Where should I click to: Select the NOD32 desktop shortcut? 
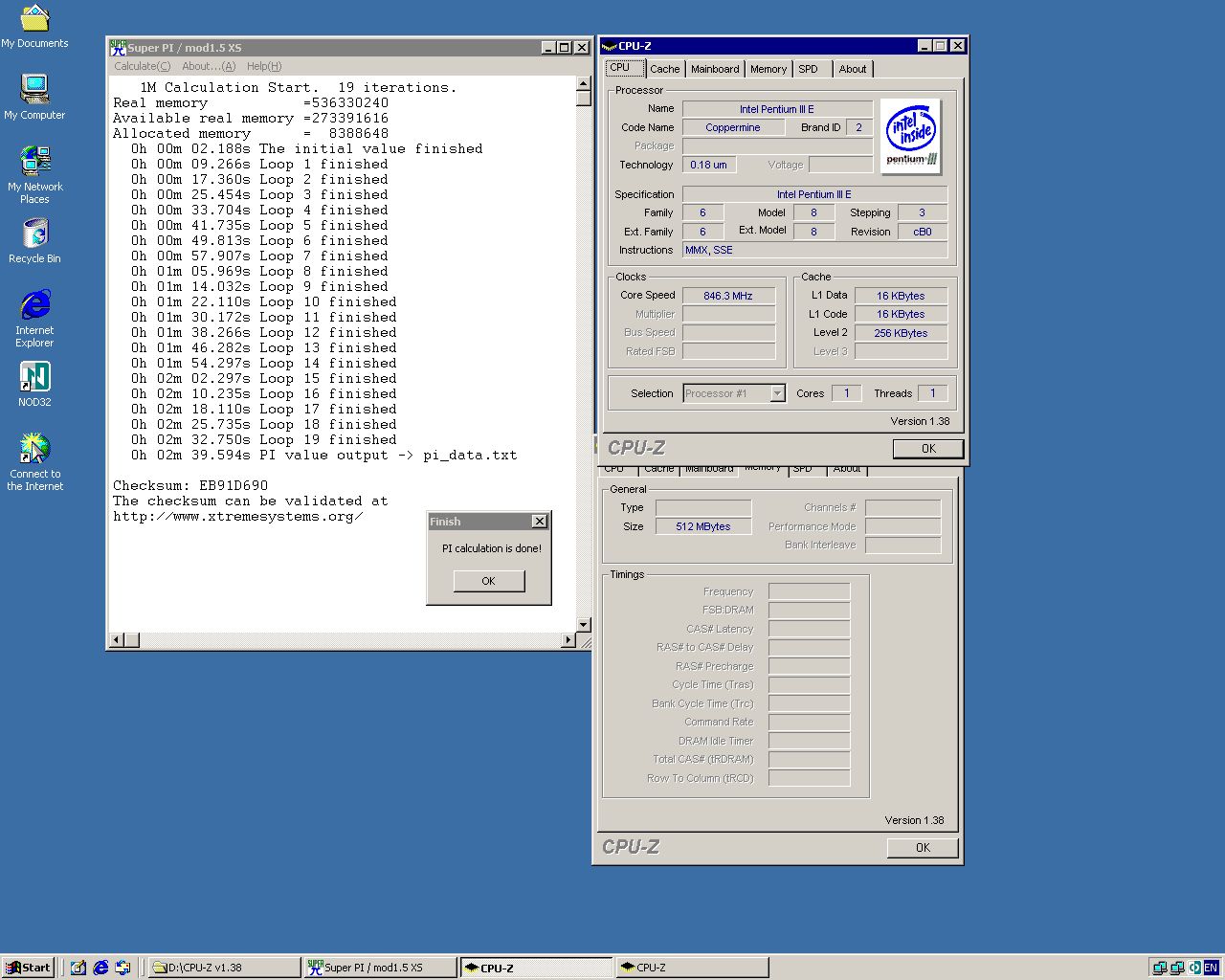pyautogui.click(x=34, y=384)
